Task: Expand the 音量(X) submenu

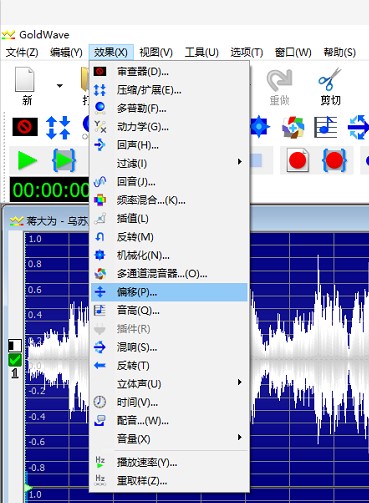Action: point(169,439)
